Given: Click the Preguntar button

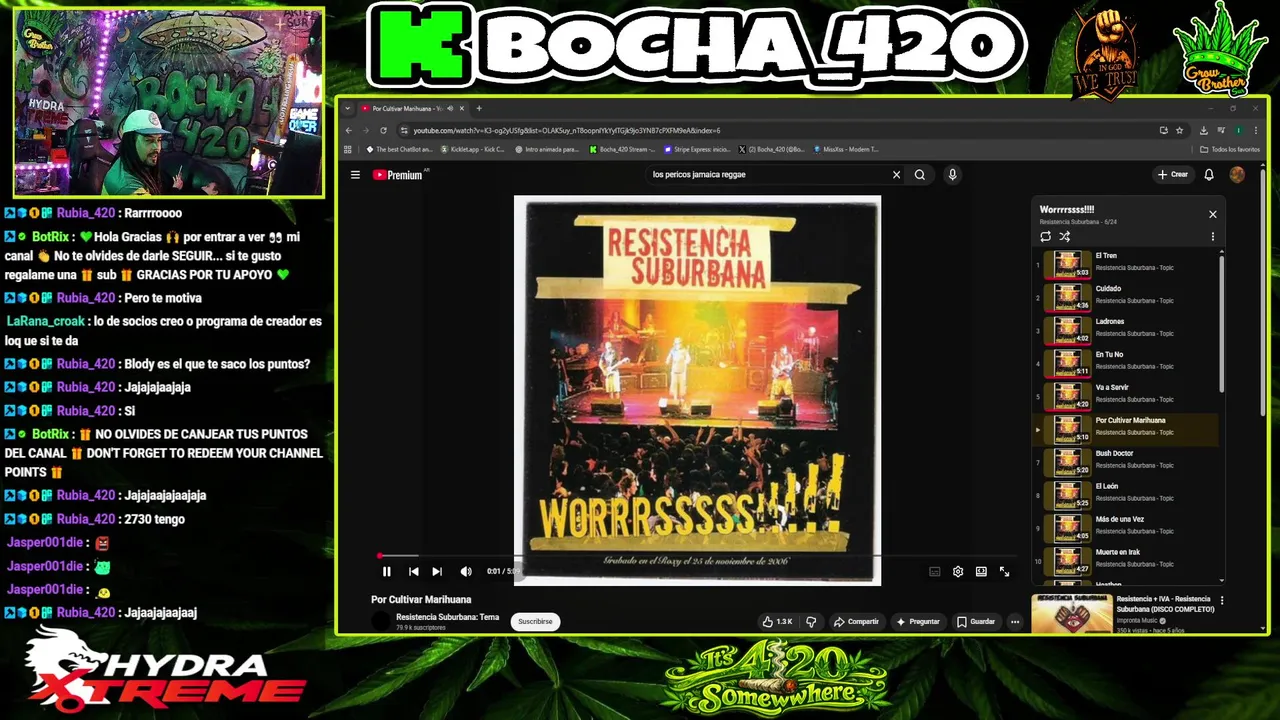Looking at the screenshot, I should (x=918, y=622).
